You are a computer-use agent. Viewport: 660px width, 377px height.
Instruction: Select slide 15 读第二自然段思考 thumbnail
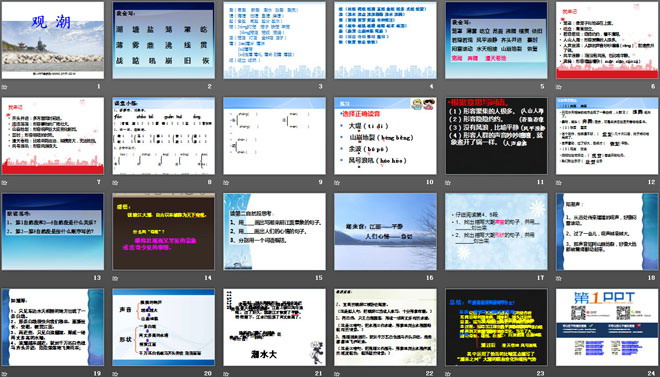click(274, 231)
